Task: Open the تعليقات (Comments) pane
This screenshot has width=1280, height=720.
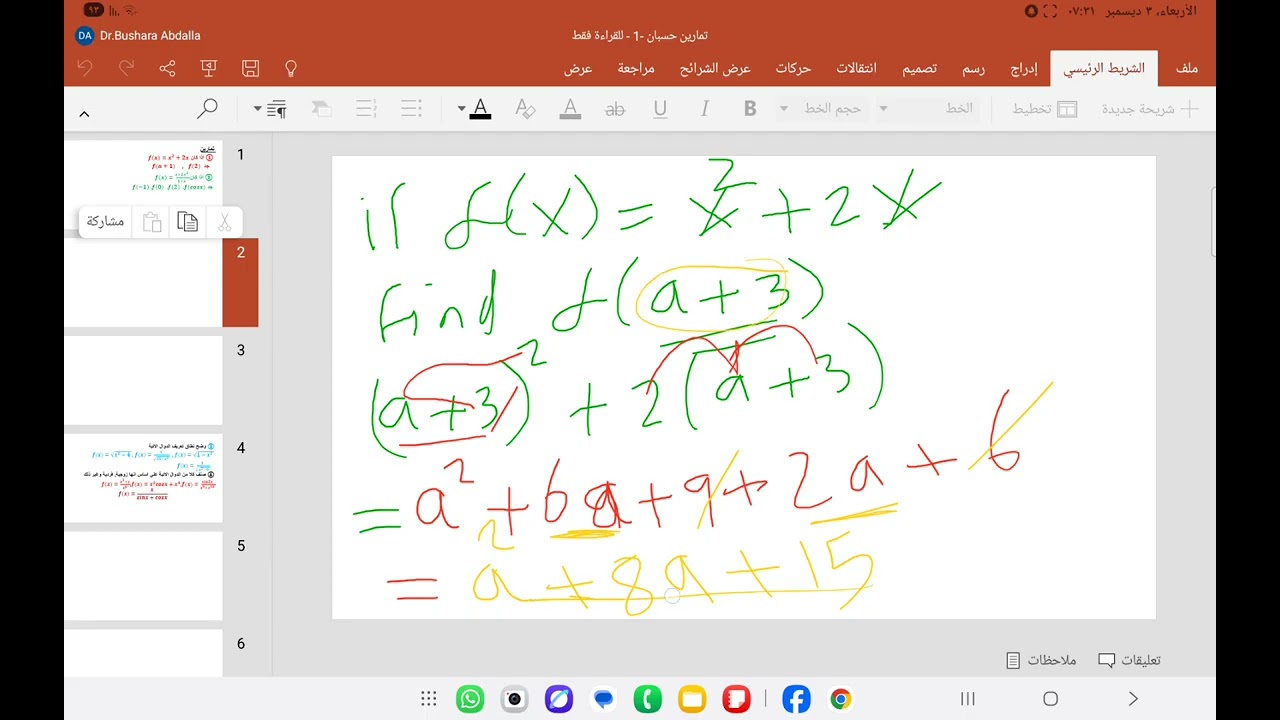Action: pyautogui.click(x=1130, y=660)
